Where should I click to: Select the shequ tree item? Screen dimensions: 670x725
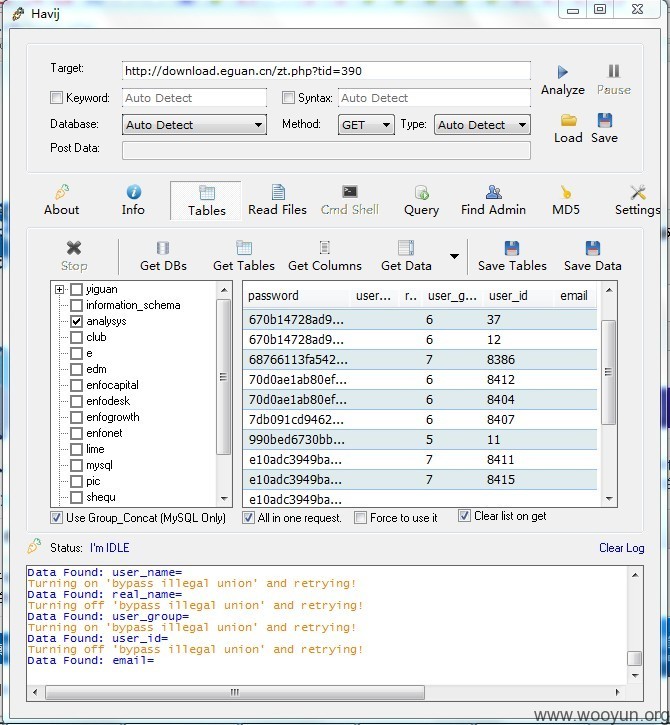coord(101,498)
